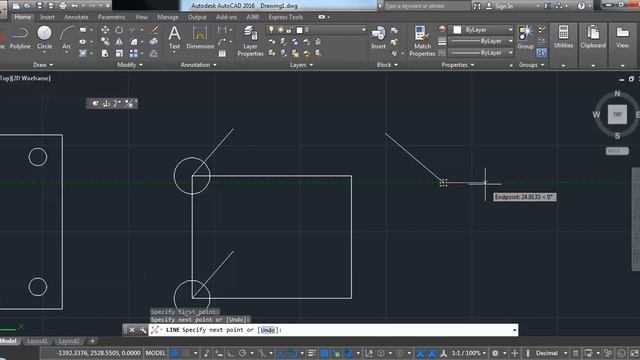
Task: Select the Rotate tool in Modify panel
Action: [x=119, y=30]
